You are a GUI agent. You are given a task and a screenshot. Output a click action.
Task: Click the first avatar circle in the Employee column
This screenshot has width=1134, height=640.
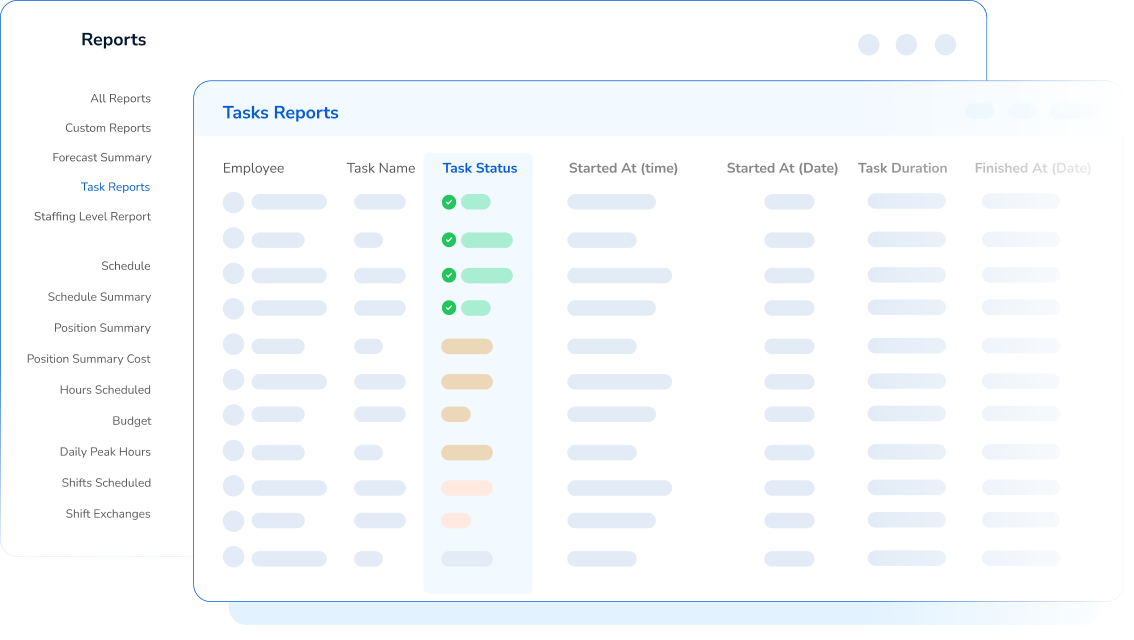point(233,201)
